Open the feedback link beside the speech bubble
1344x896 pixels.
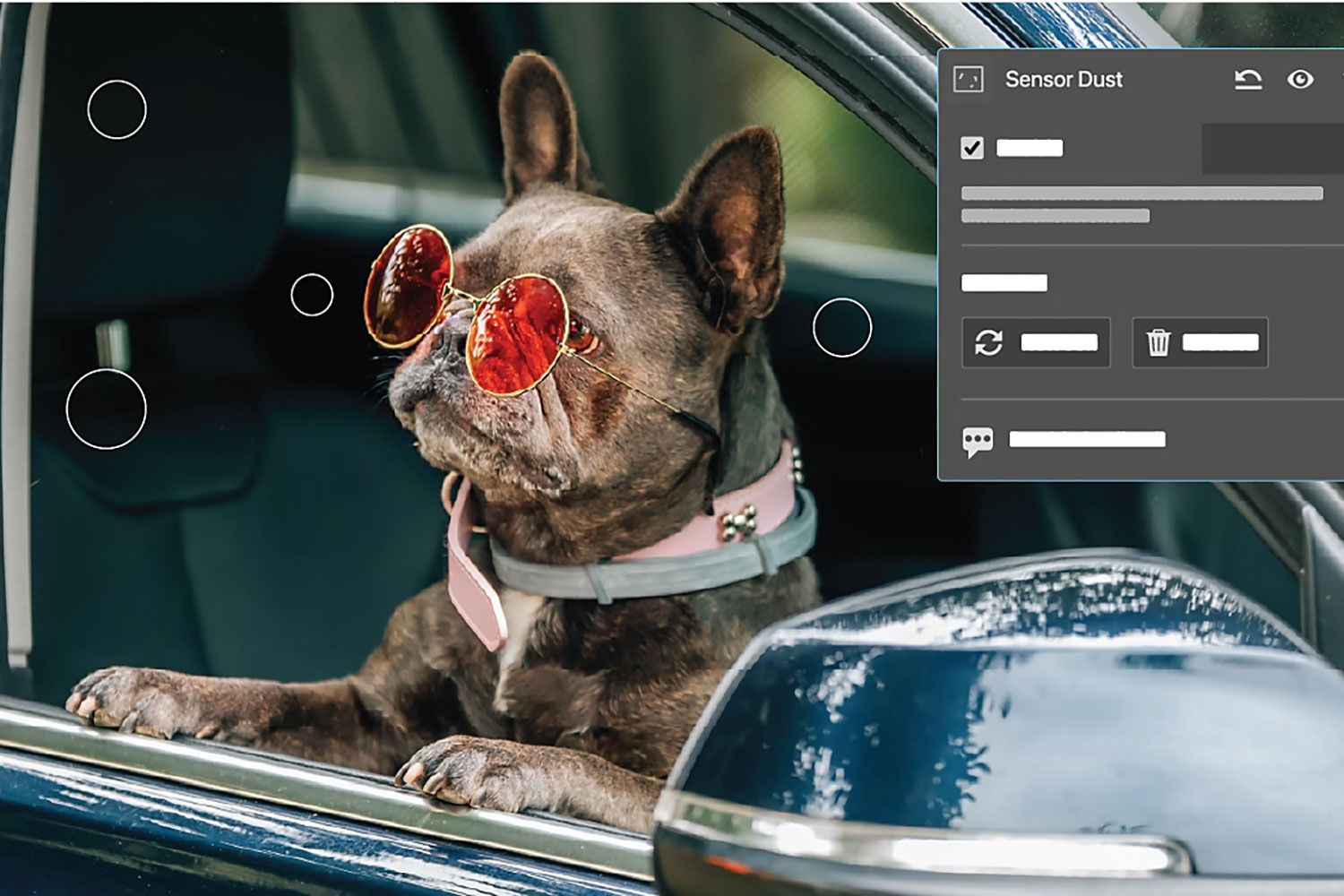coord(1087,439)
